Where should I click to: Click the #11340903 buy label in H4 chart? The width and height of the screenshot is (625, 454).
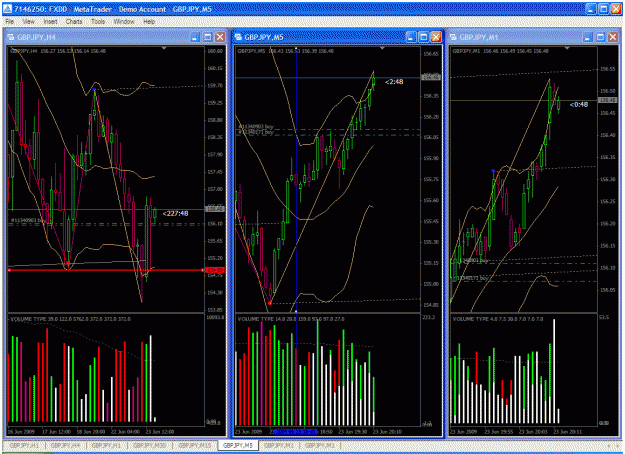point(29,220)
